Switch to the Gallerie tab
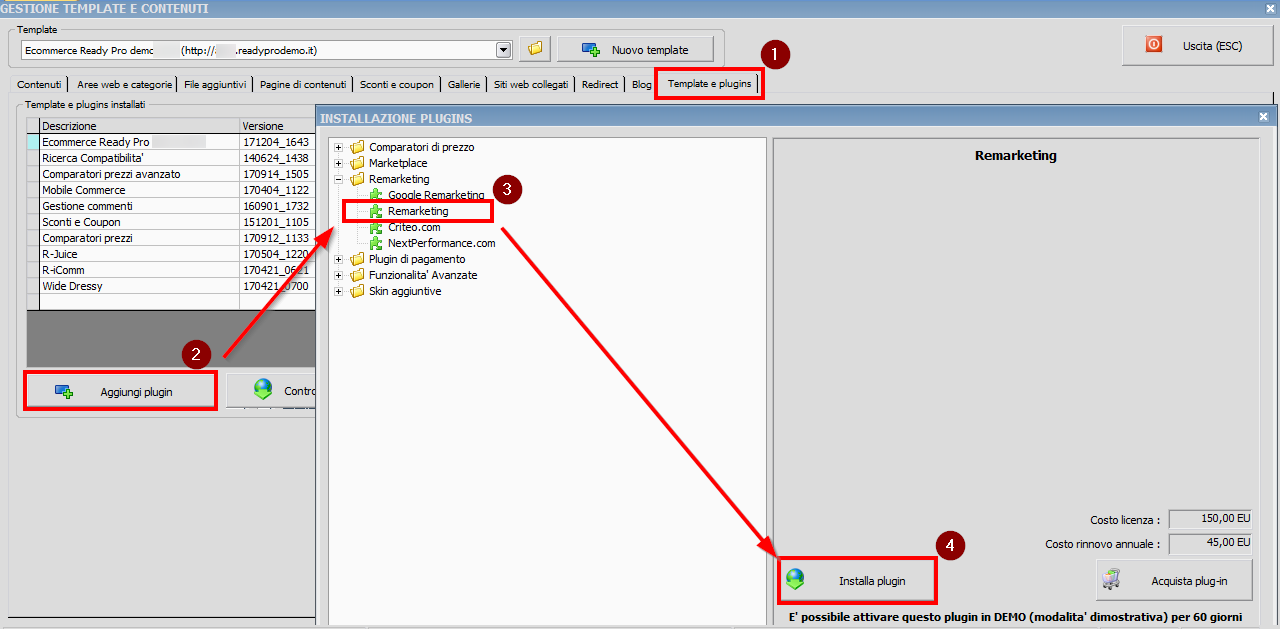 (x=464, y=85)
